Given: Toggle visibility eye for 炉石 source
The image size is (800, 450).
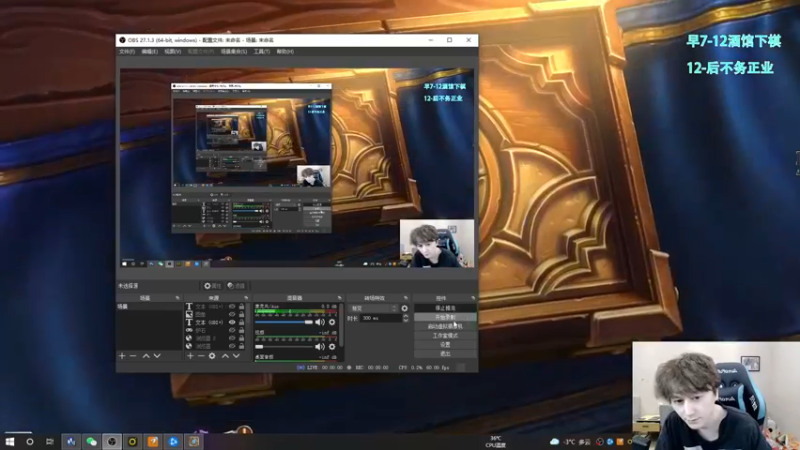Looking at the screenshot, I should 232,330.
